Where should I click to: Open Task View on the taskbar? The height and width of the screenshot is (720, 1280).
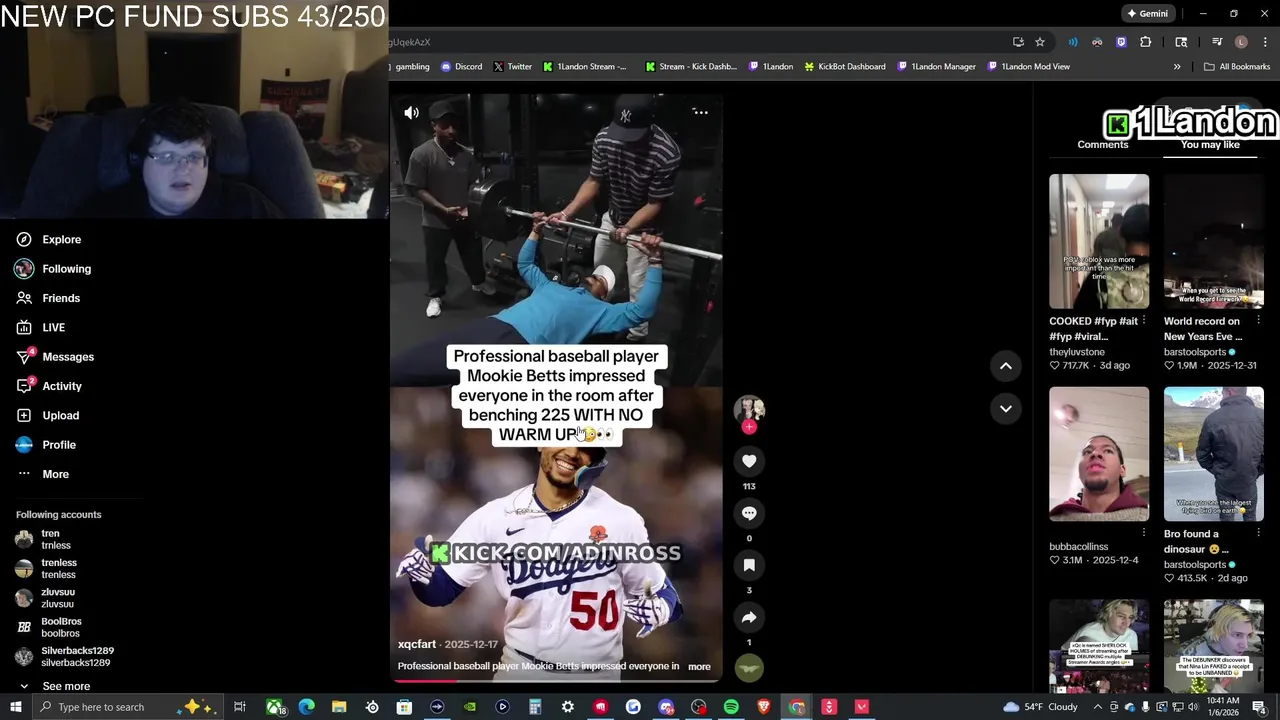point(240,707)
